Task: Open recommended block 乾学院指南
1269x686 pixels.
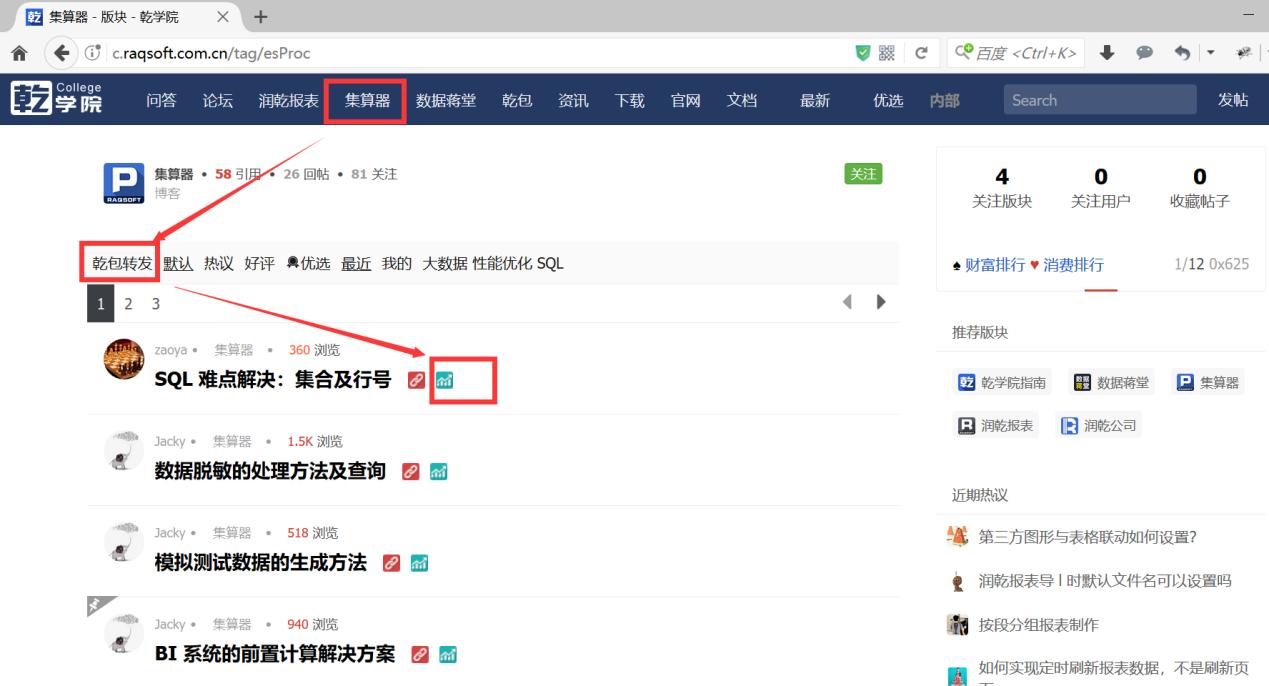Action: coord(1003,382)
